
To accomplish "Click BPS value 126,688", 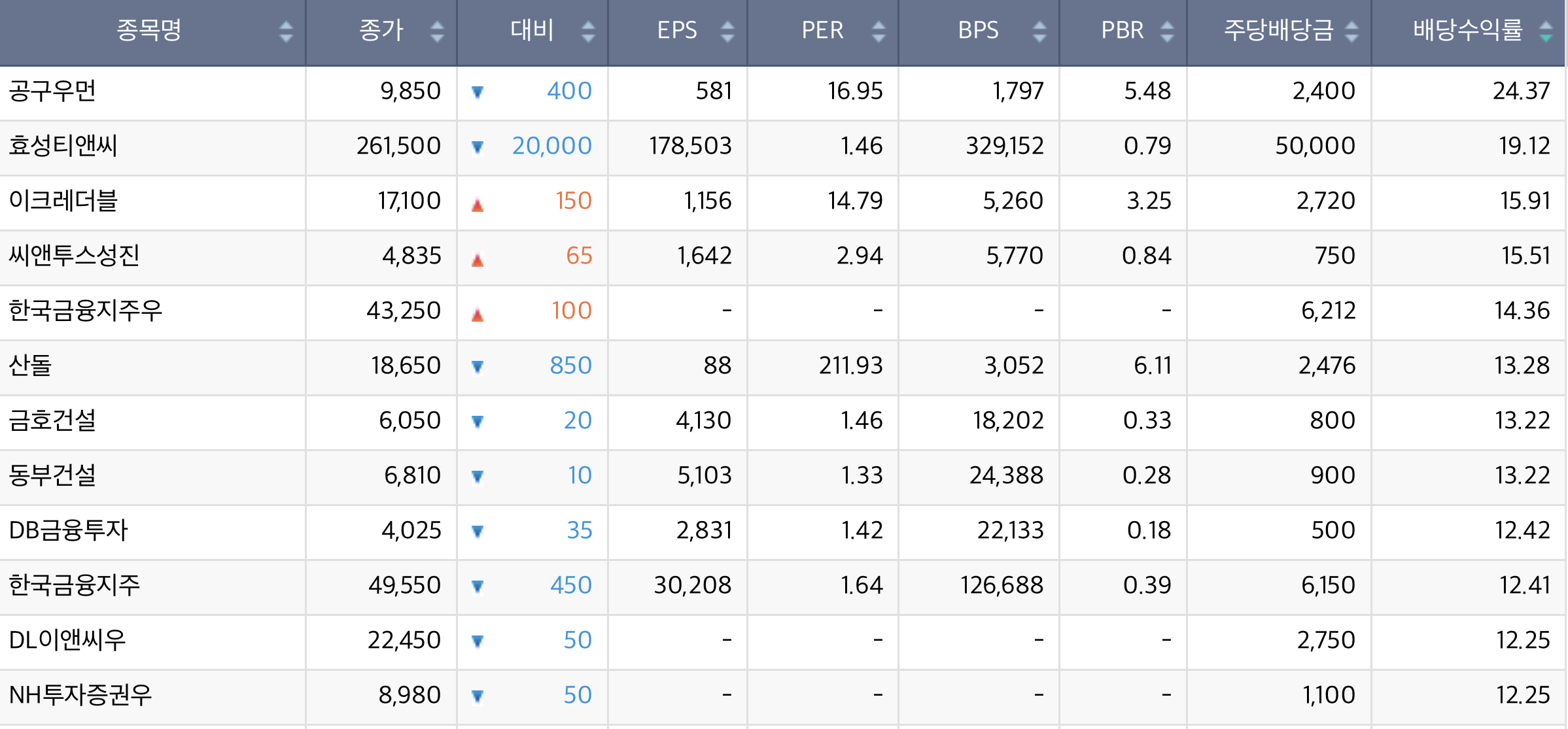I will click(1002, 585).
